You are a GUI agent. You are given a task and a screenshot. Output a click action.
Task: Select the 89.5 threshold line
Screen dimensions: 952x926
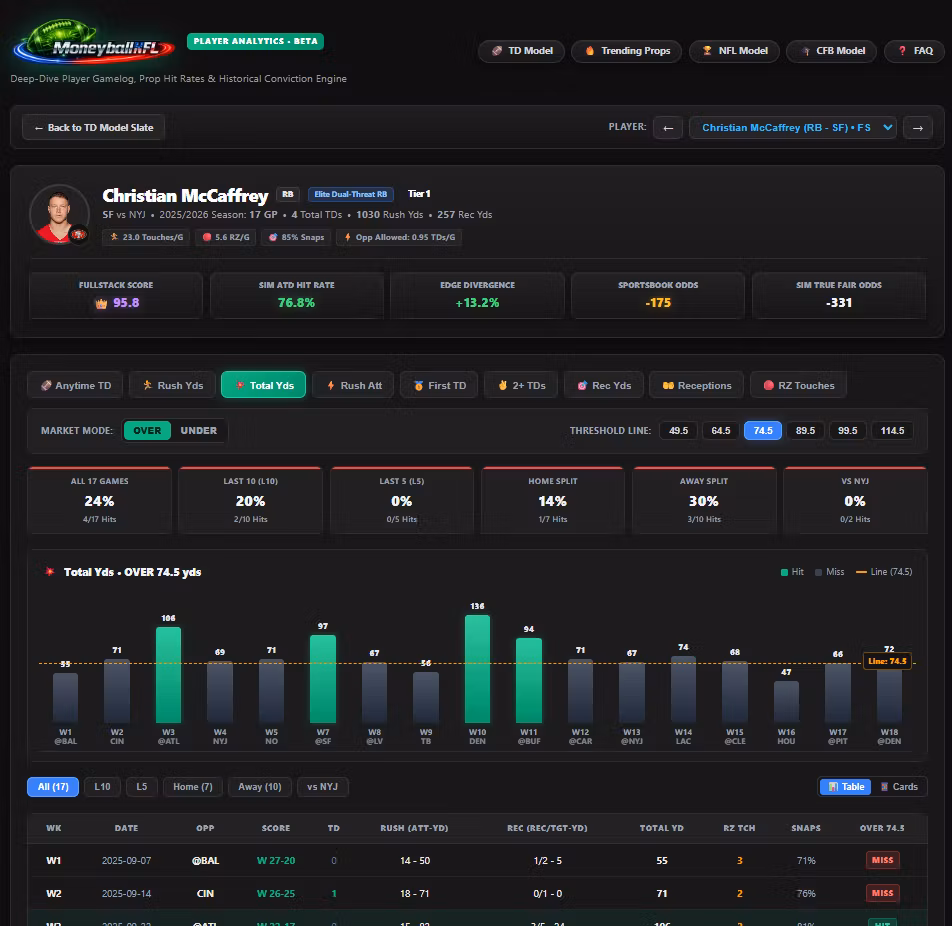point(805,431)
